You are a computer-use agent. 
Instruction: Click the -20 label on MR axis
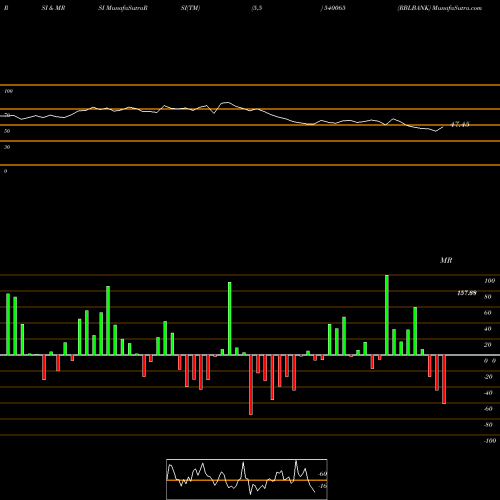click(x=488, y=377)
